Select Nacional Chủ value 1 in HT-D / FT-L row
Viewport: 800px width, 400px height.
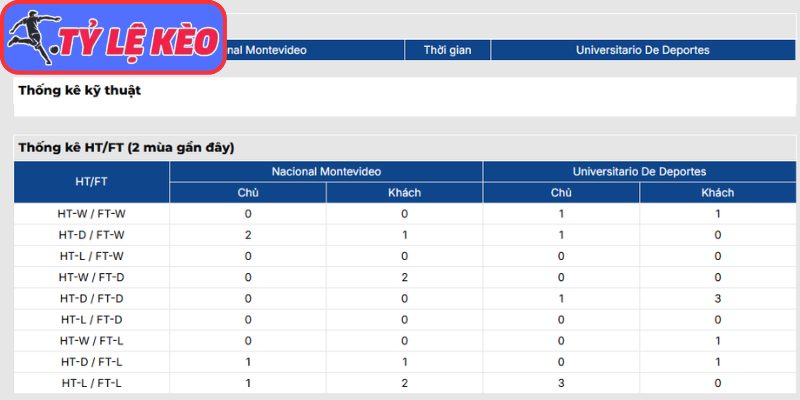pos(248,362)
